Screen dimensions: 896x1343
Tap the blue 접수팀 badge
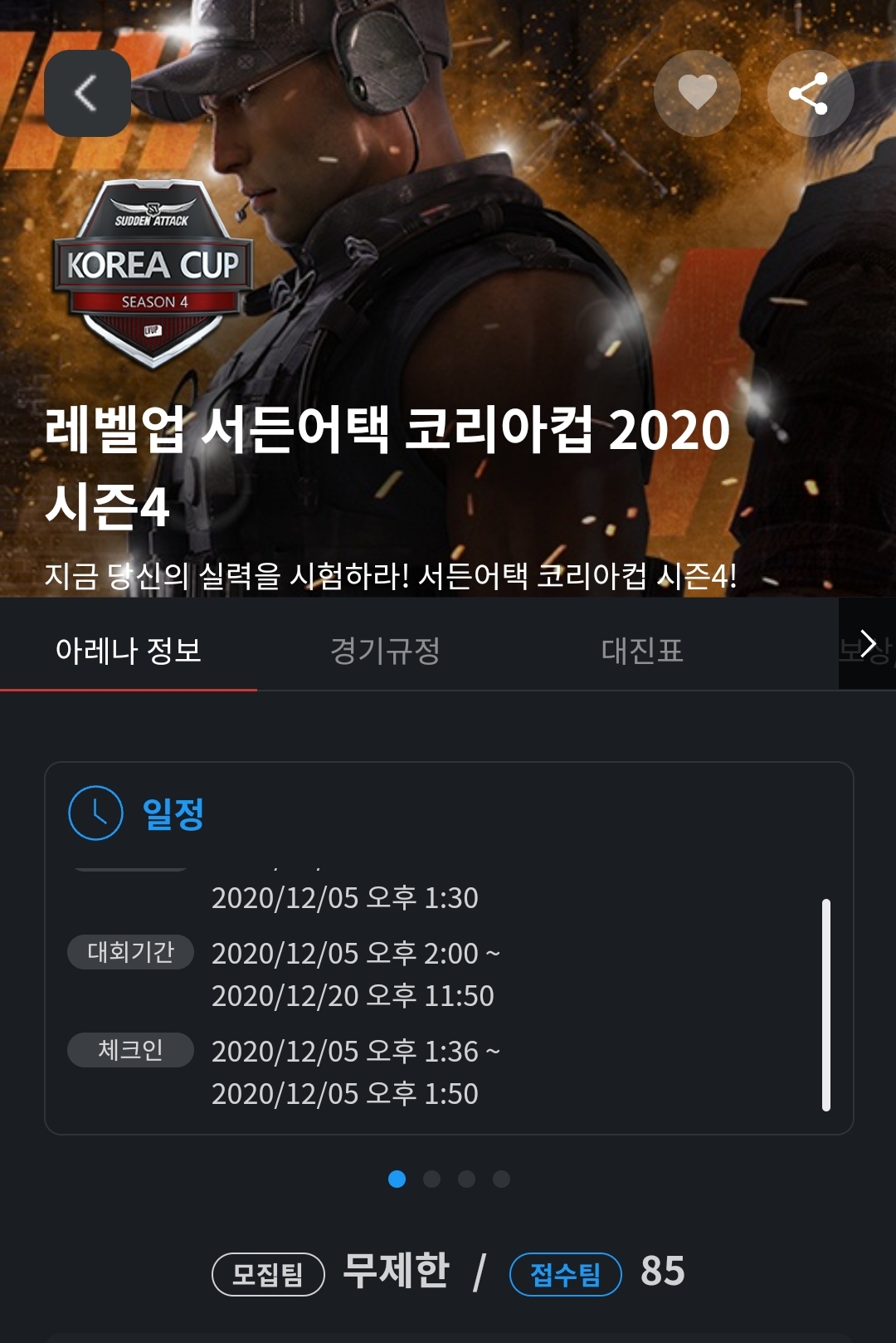(566, 1274)
